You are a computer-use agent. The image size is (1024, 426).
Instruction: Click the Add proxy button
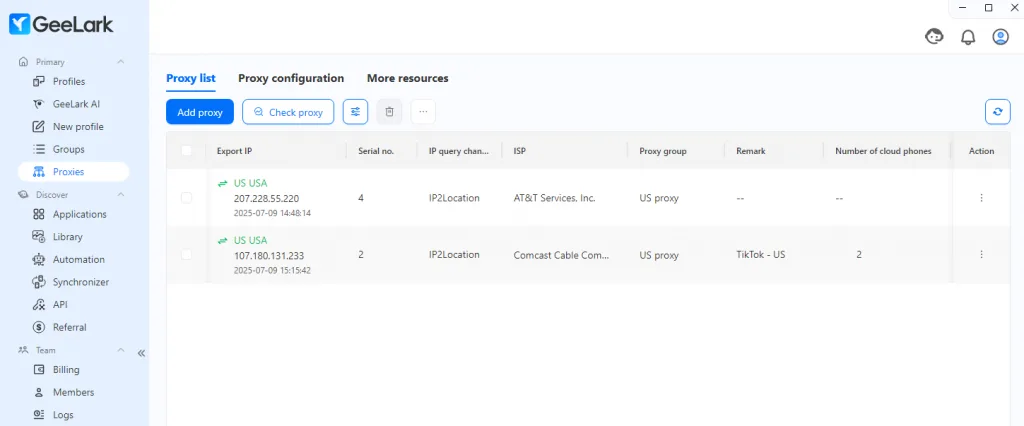coord(200,112)
